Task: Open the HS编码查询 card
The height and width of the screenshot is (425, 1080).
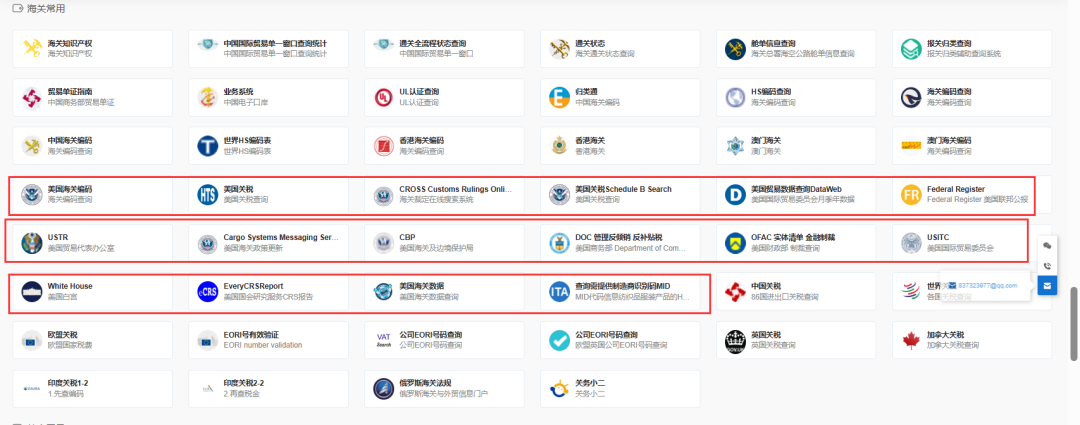Action: pos(796,97)
